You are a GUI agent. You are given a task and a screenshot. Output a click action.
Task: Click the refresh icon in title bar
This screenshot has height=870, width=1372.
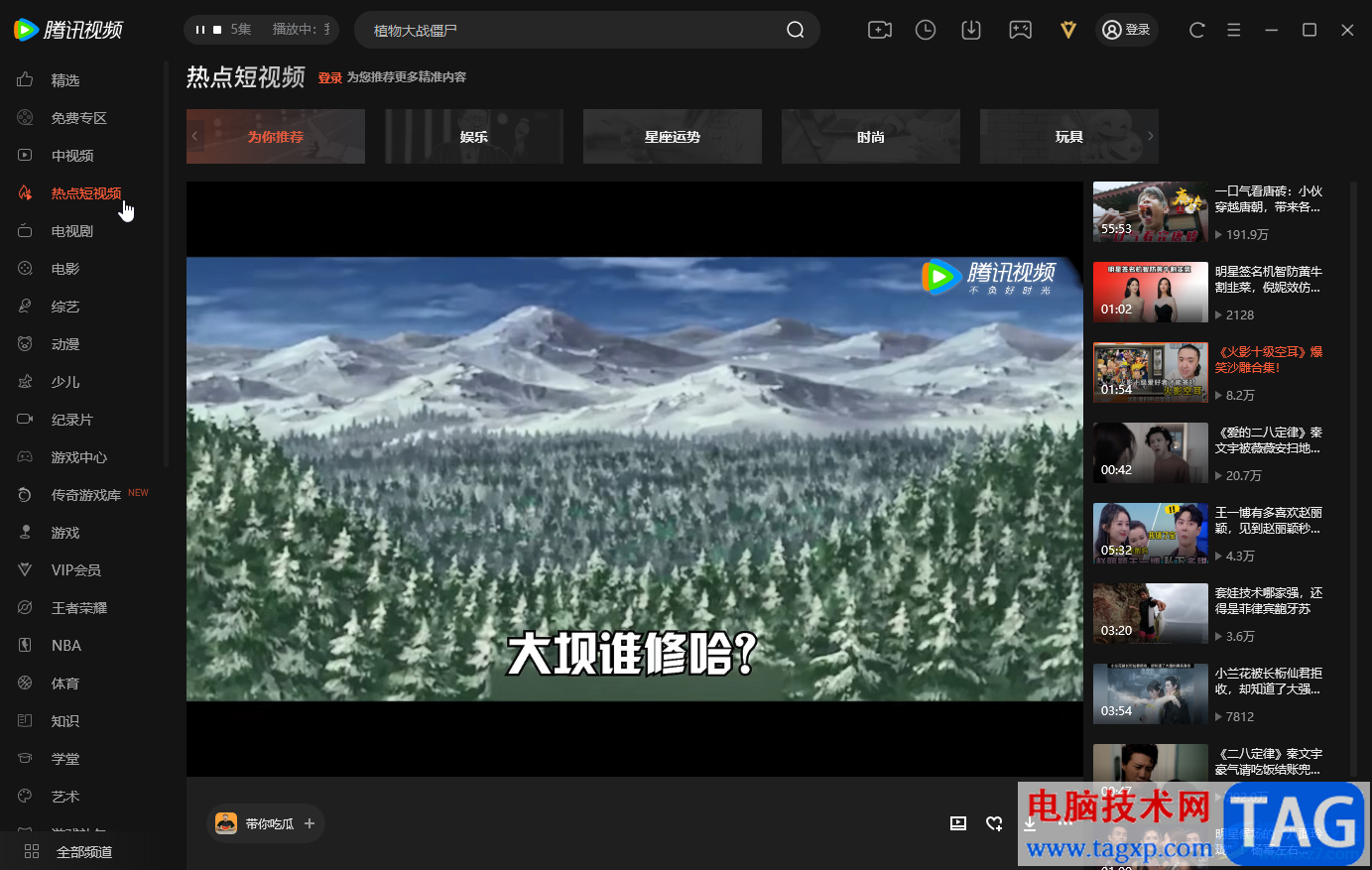pos(1197,30)
